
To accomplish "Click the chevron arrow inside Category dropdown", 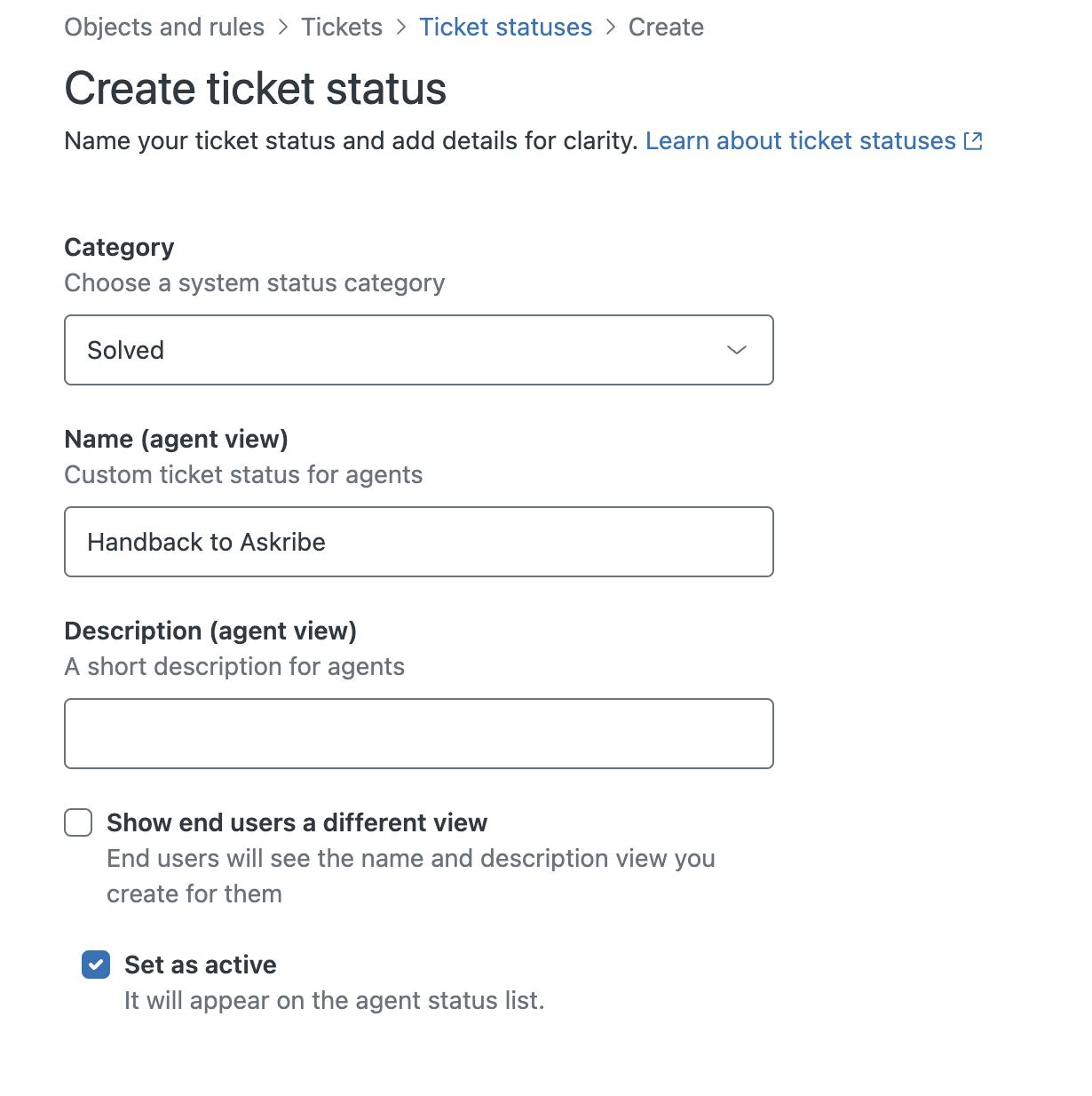I will point(736,350).
